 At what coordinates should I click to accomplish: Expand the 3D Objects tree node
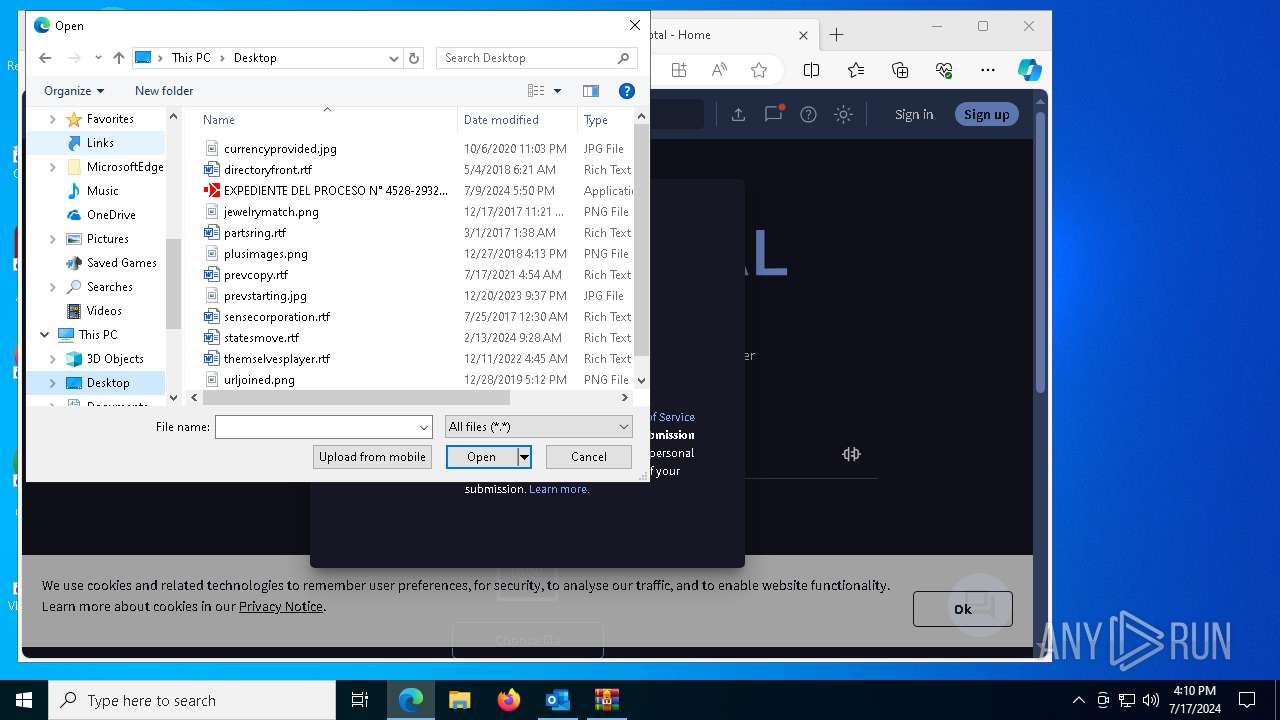[53, 359]
